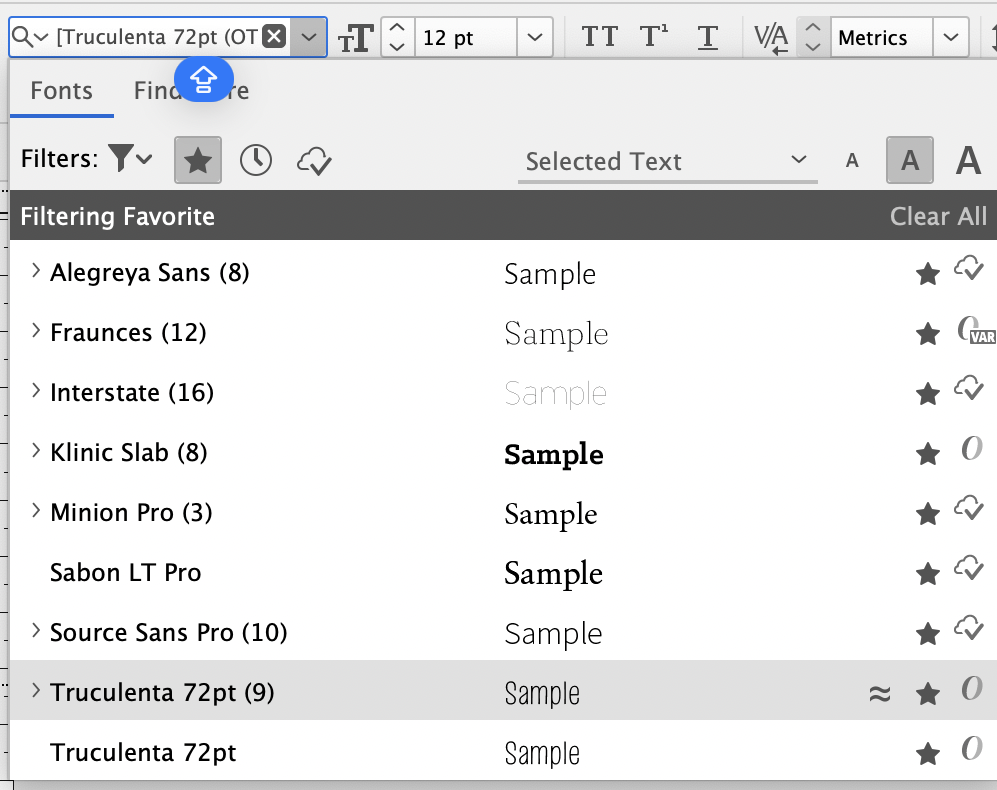The image size is (997, 790).
Task: Click the kerning icon
Action: pyautogui.click(x=771, y=38)
